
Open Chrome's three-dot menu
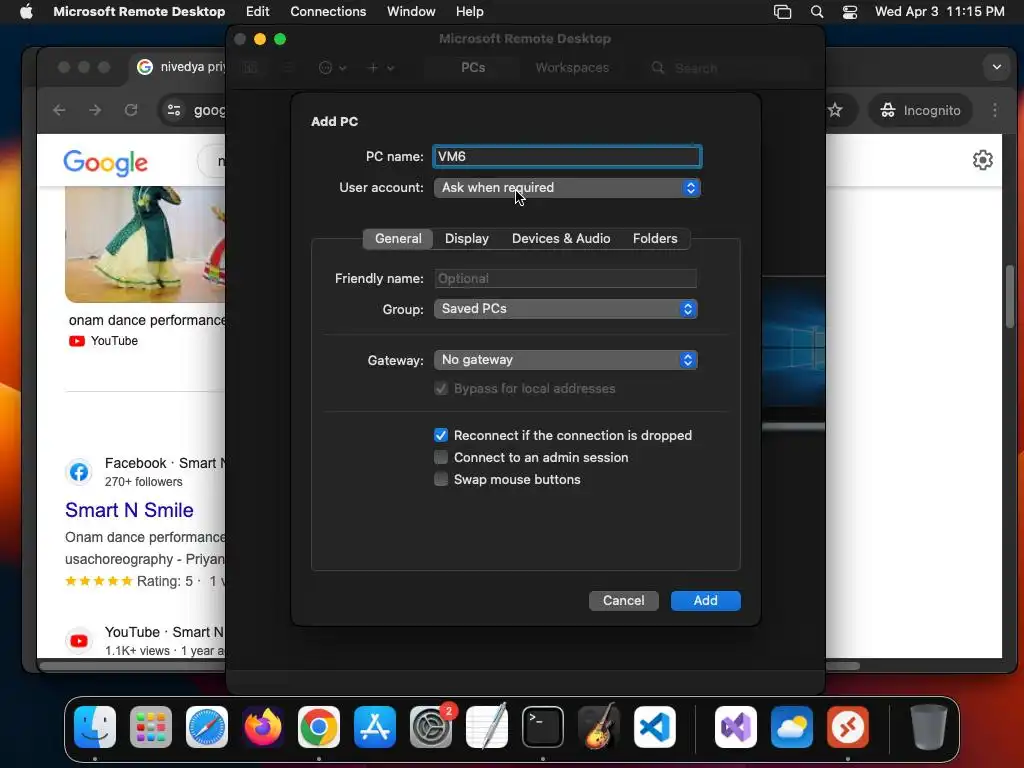(x=995, y=110)
